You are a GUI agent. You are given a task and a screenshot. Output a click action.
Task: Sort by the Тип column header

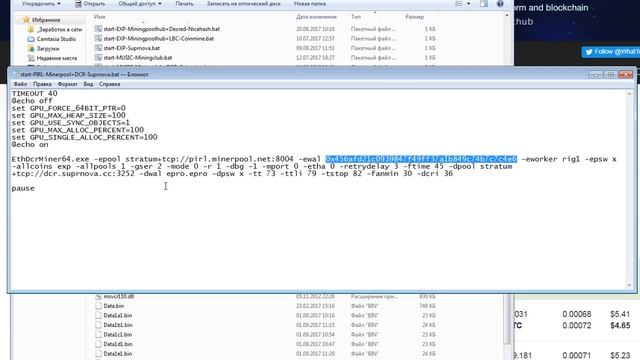(x=356, y=17)
